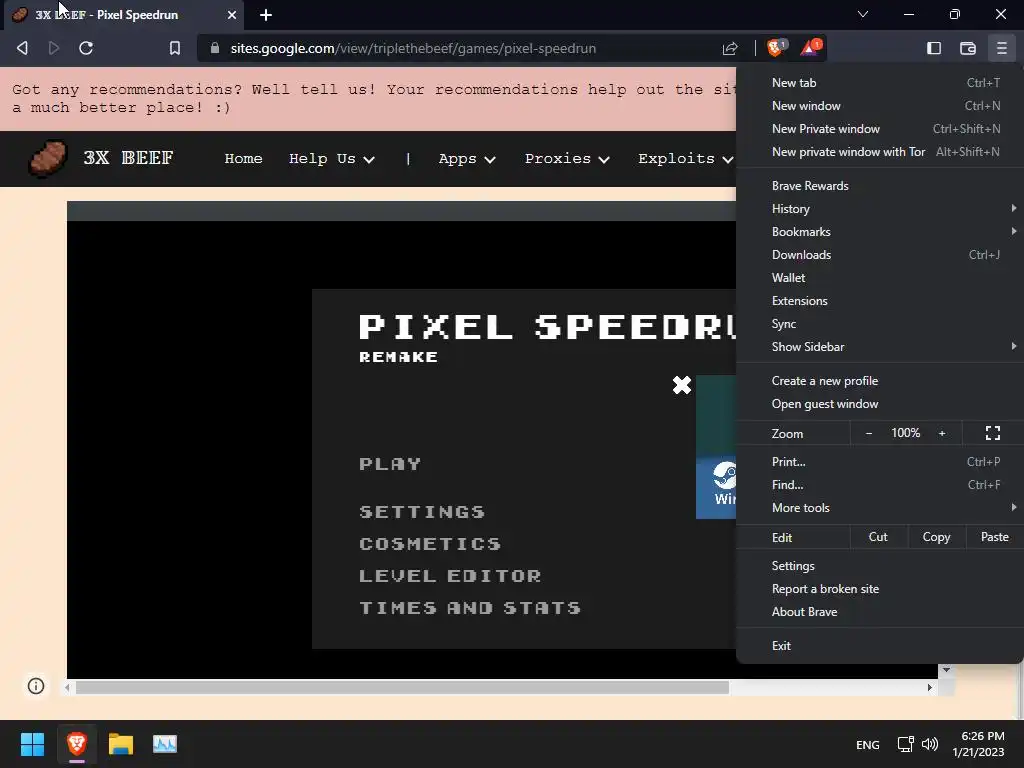
Task: Expand the Bookmarks submenu
Action: coord(880,232)
